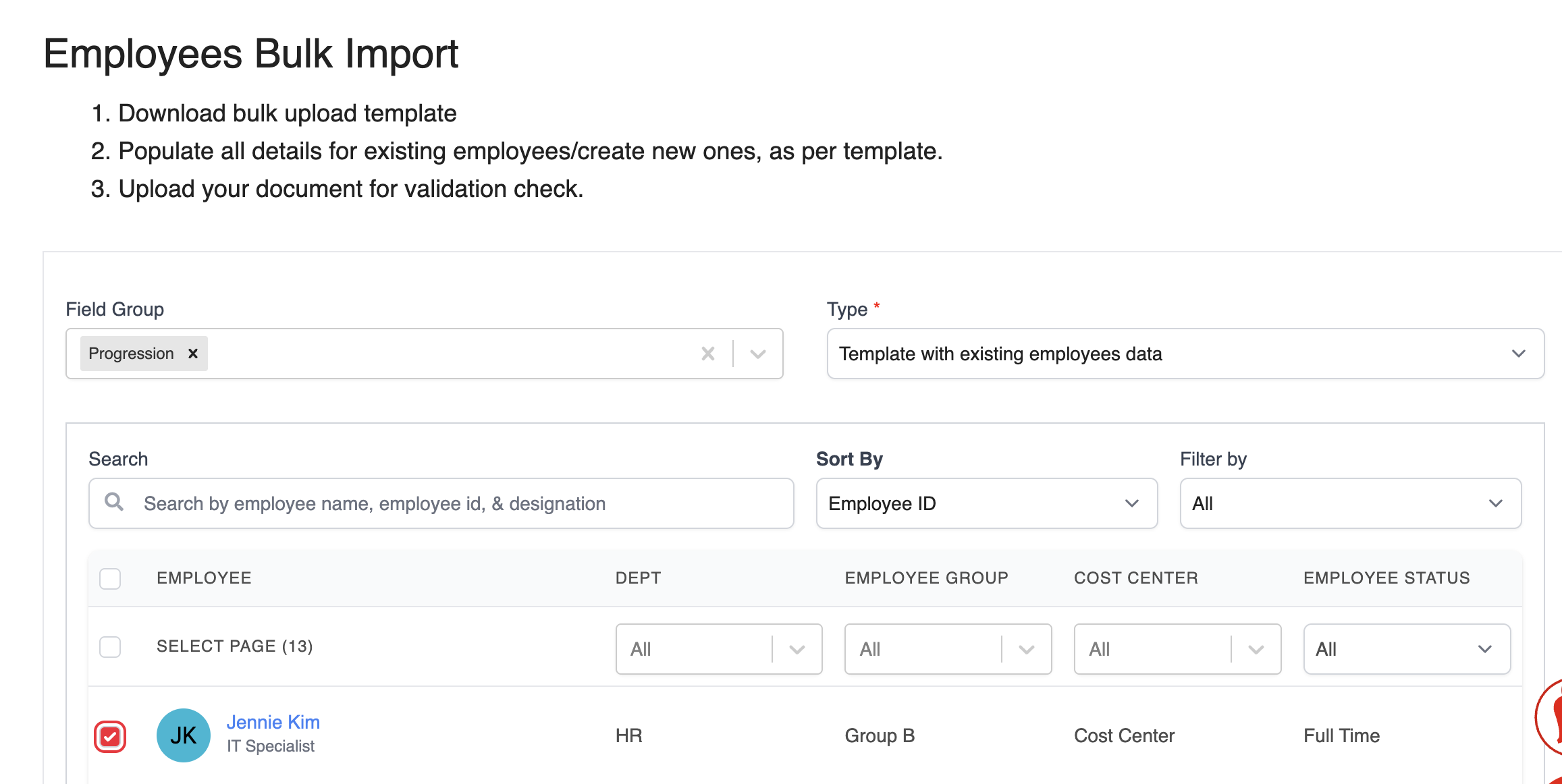Screen dimensions: 1562x784
Task: Expand the Field Group dropdown chevron
Action: tap(758, 354)
